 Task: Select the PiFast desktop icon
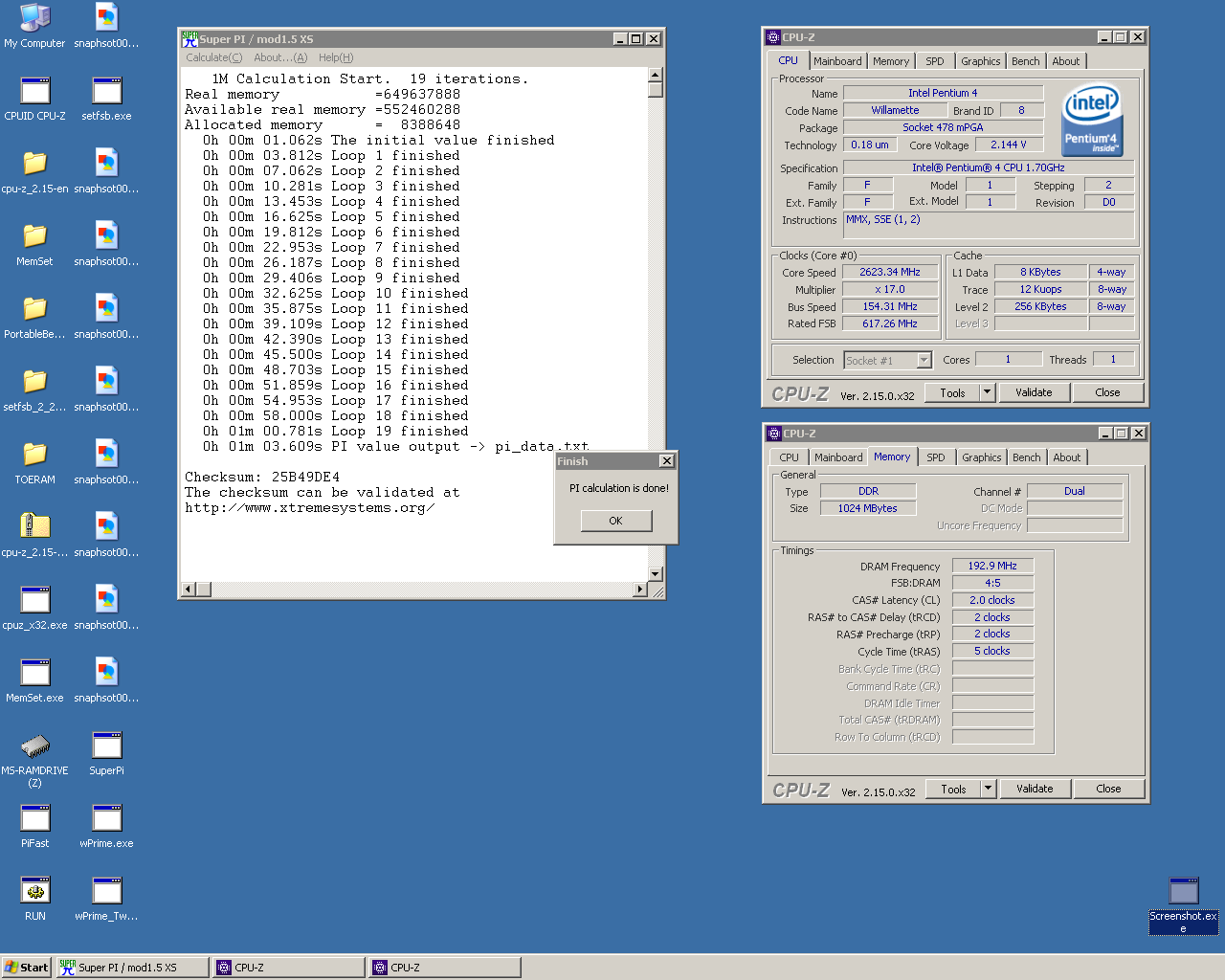pos(34,826)
